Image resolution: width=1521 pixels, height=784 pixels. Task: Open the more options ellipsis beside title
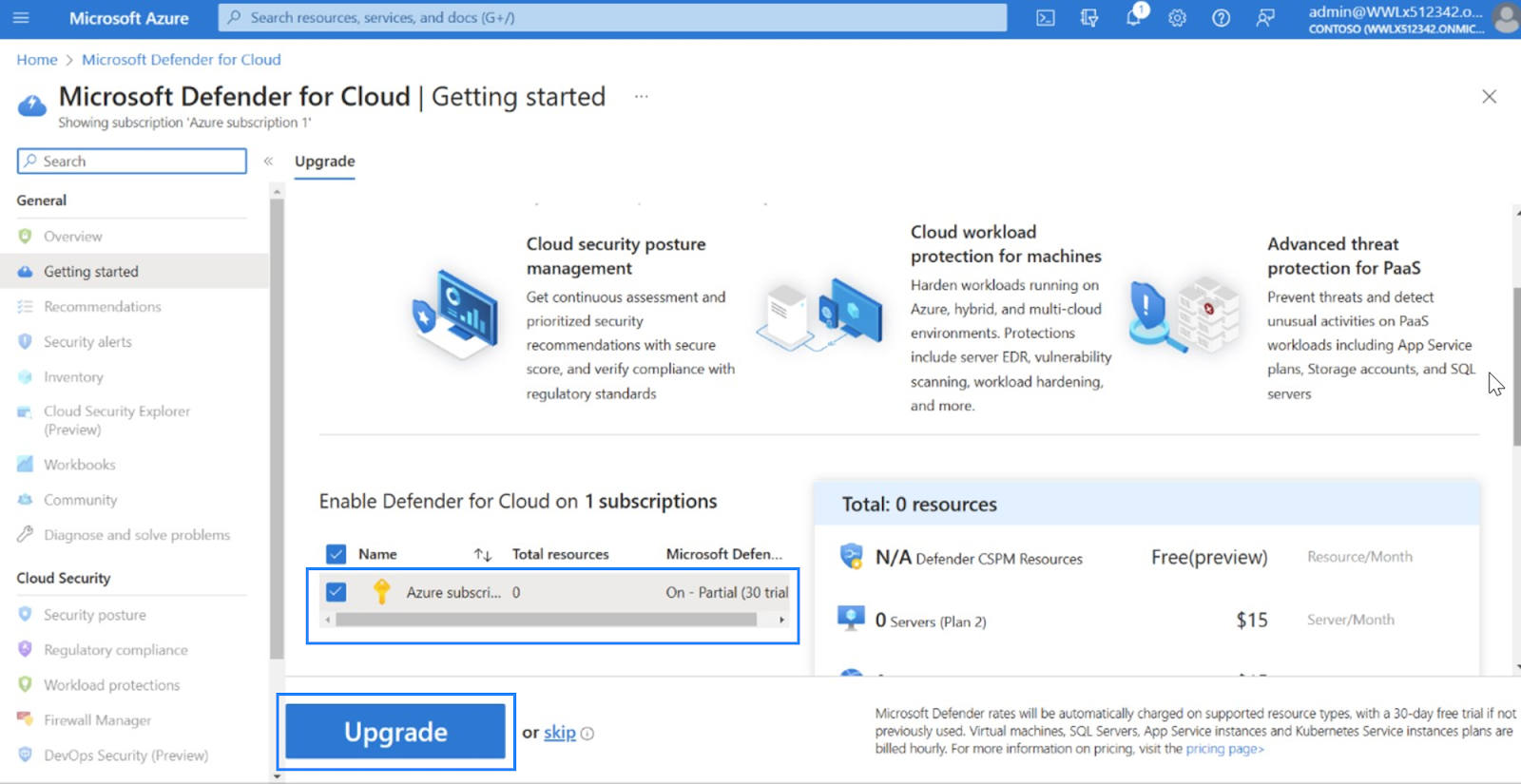coord(642,96)
